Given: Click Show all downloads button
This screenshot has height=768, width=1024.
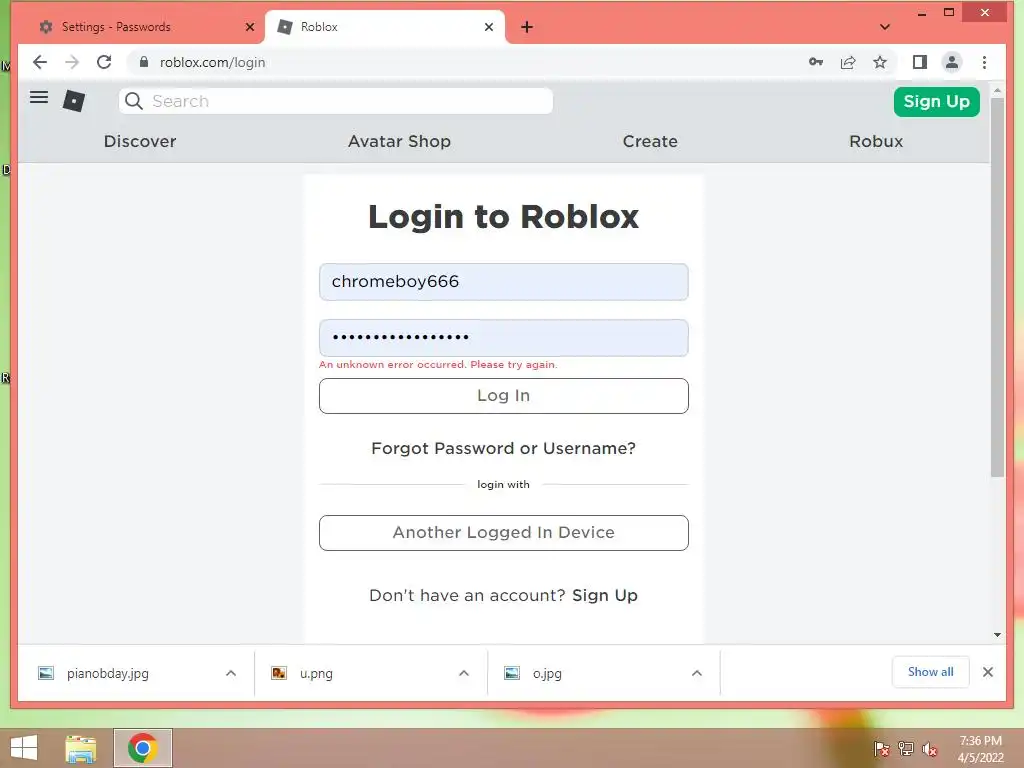Looking at the screenshot, I should click(931, 672).
